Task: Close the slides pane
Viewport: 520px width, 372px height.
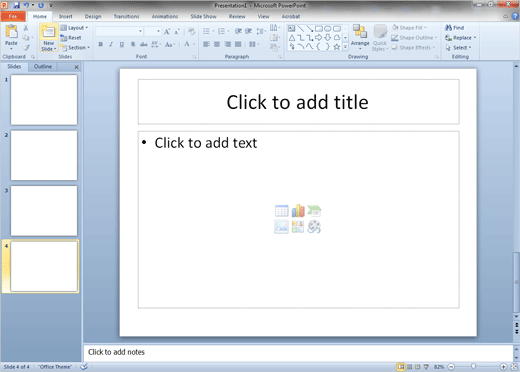Action: coord(76,67)
